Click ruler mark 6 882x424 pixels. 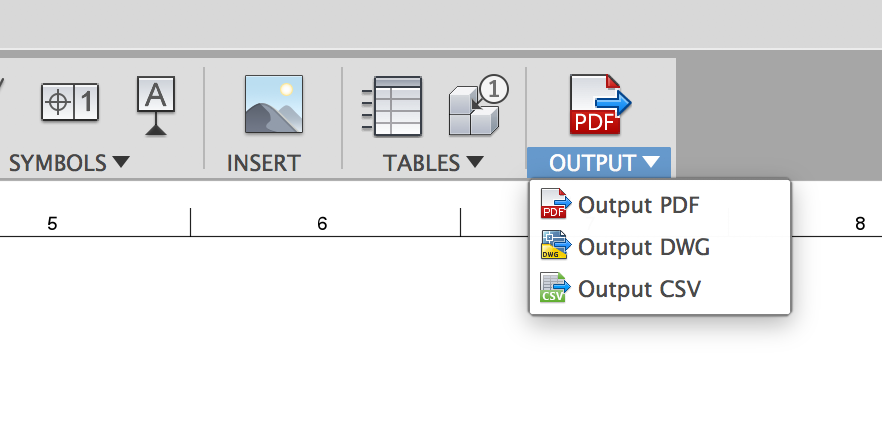[x=322, y=224]
